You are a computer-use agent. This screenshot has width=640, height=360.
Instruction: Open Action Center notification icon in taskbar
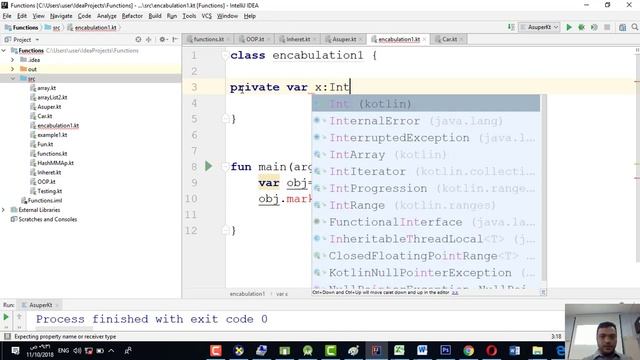click(15, 351)
